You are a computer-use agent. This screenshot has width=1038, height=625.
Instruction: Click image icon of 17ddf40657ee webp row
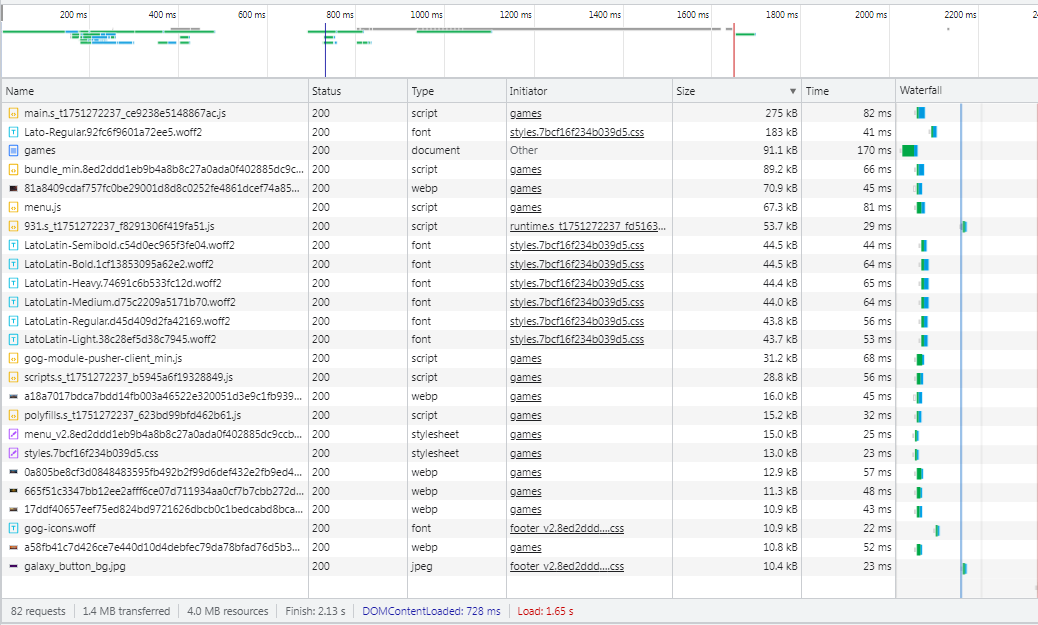click(13, 510)
